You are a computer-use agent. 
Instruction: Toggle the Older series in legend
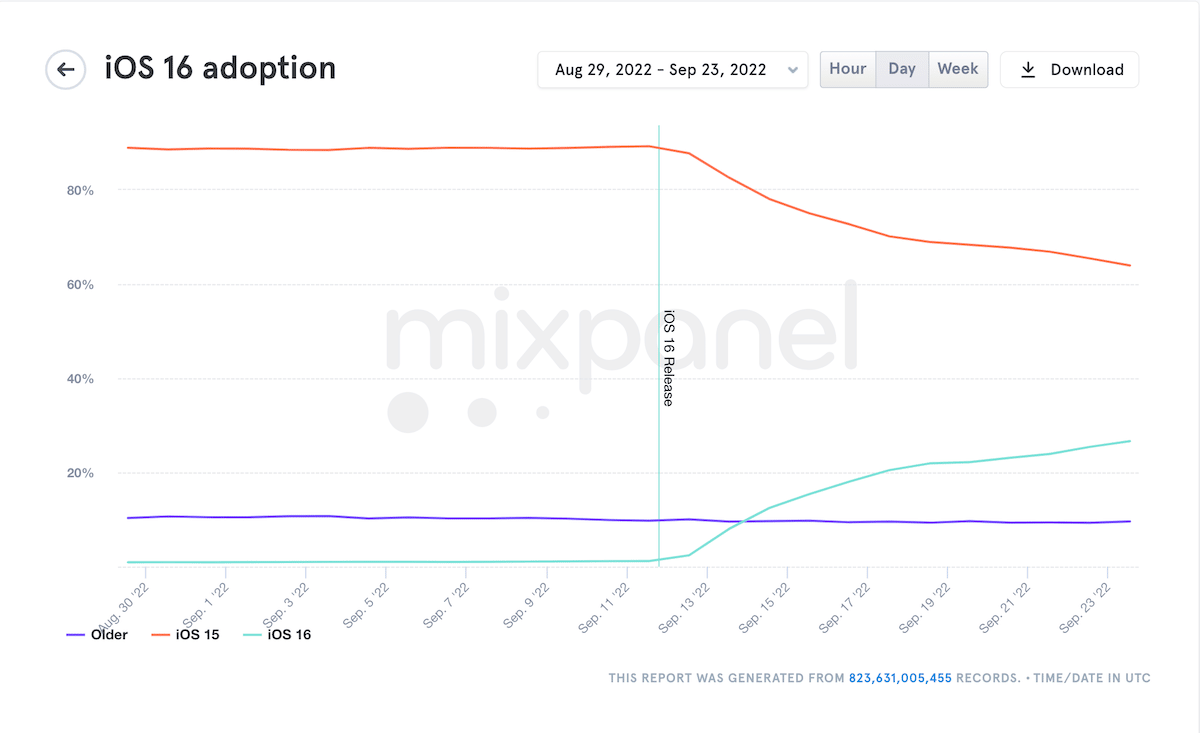(109, 634)
